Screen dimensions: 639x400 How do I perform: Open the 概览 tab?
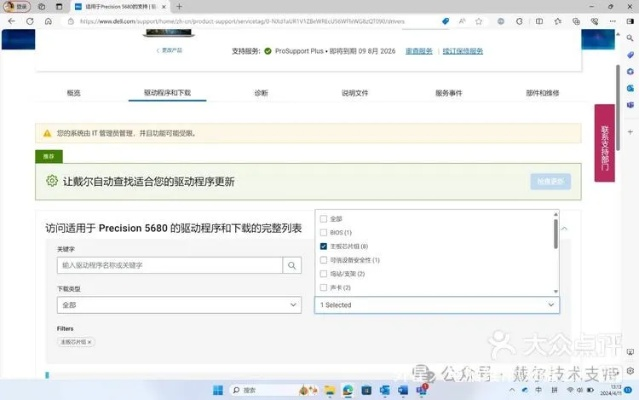click(x=73, y=92)
